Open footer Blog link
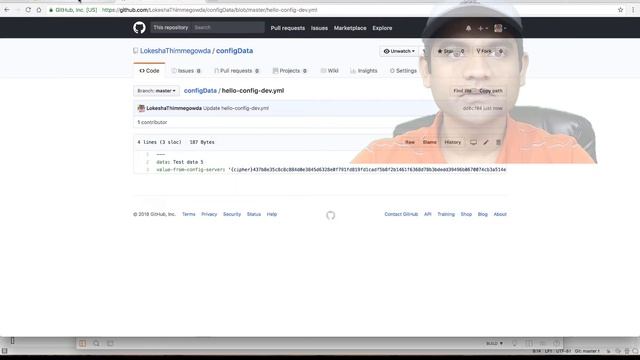 click(x=482, y=214)
